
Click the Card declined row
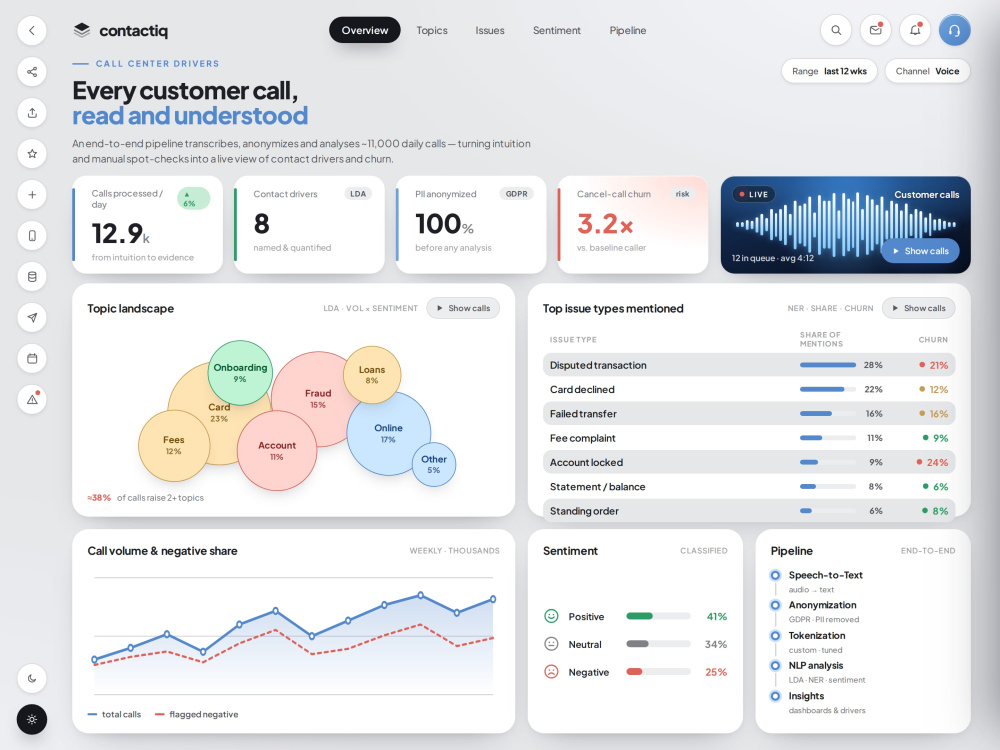coord(749,389)
